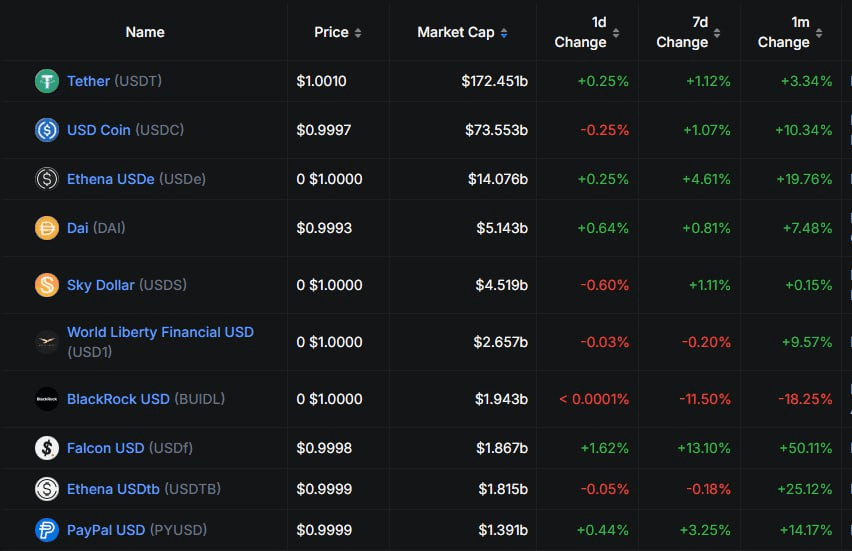Screen dimensions: 852x551
Task: Select Tether's $1.0010 price
Action: [x=321, y=81]
